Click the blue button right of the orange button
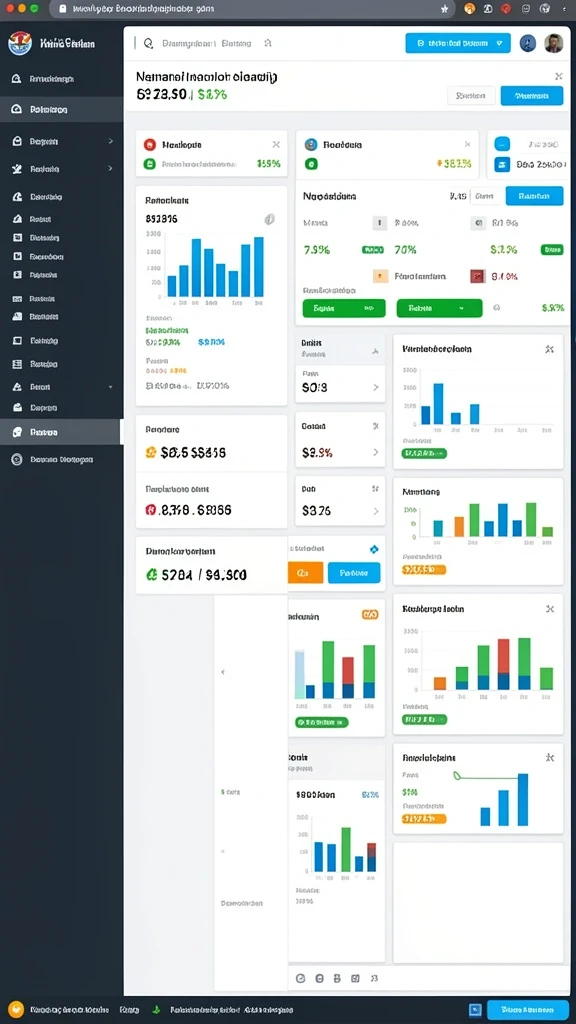Screen dimensions: 576x1024 [354, 573]
